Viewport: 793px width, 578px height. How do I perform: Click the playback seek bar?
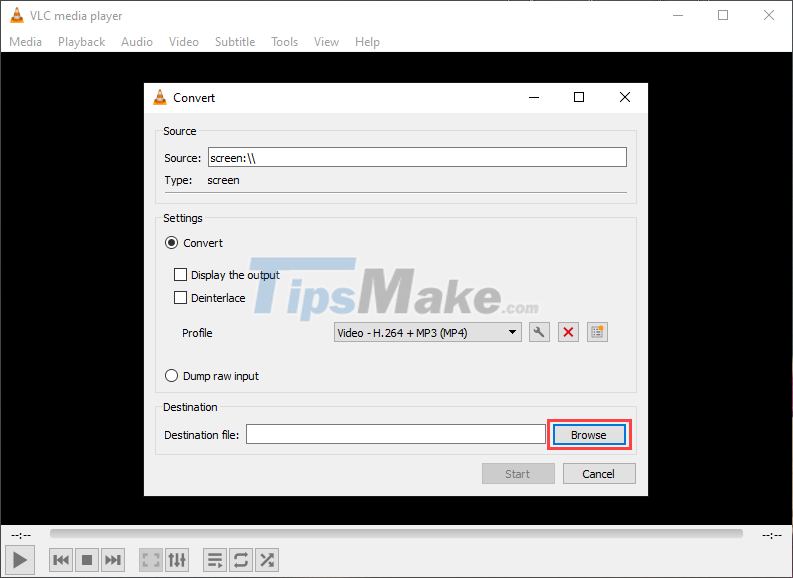(396, 534)
